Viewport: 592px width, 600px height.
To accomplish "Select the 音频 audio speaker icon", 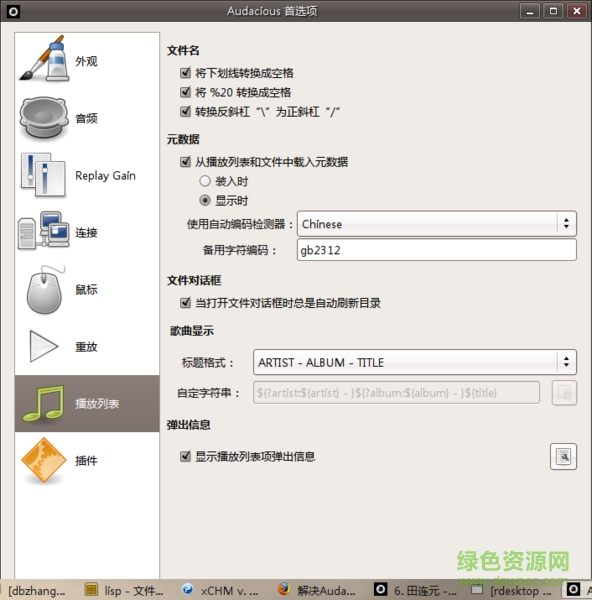I will coord(44,117).
